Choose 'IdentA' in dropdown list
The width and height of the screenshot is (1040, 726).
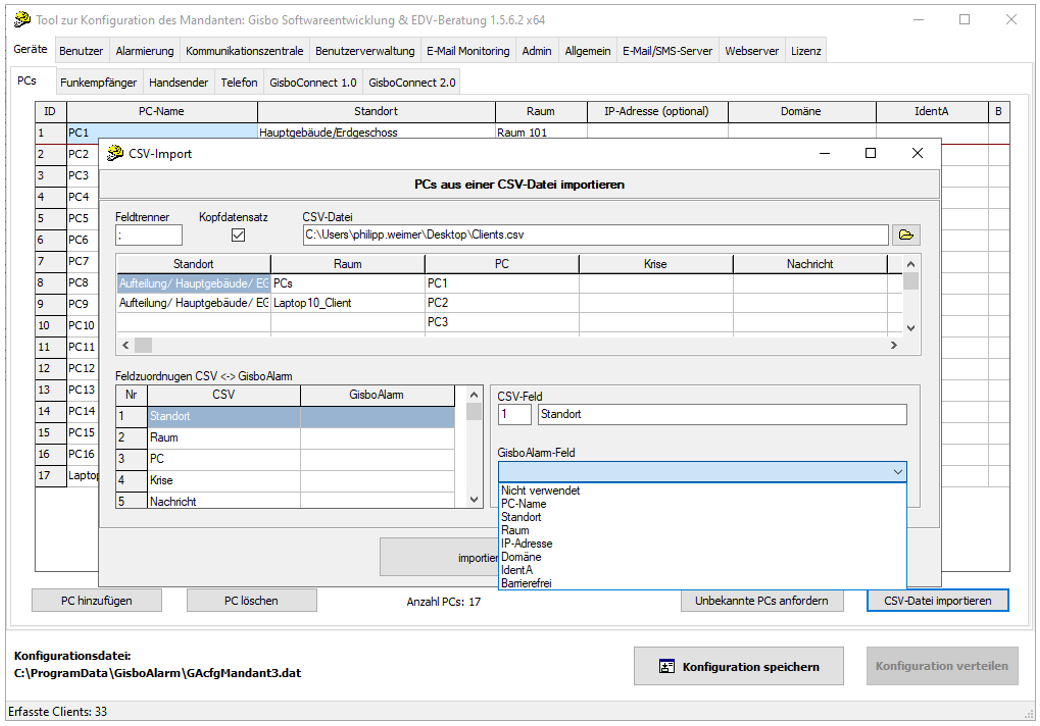pos(517,570)
